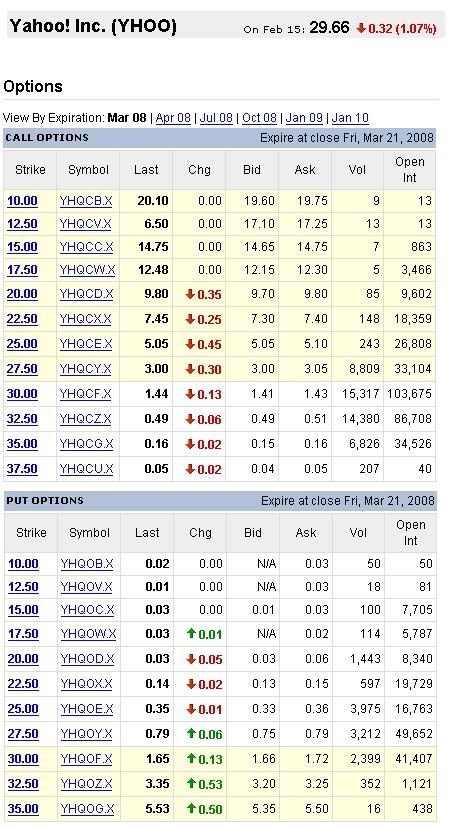
Task: Click put strike 10.00 in YHQOB.X row
Action: 23,564
